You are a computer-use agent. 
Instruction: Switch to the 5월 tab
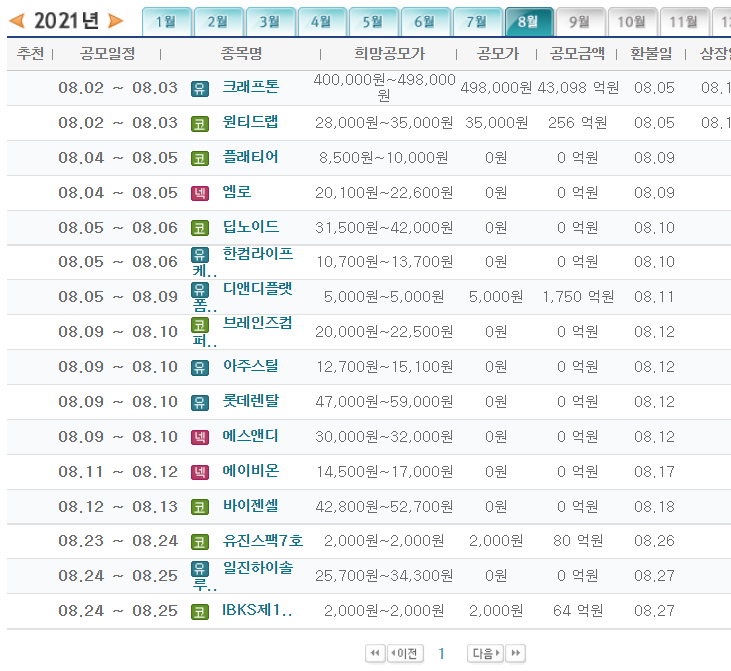374,22
